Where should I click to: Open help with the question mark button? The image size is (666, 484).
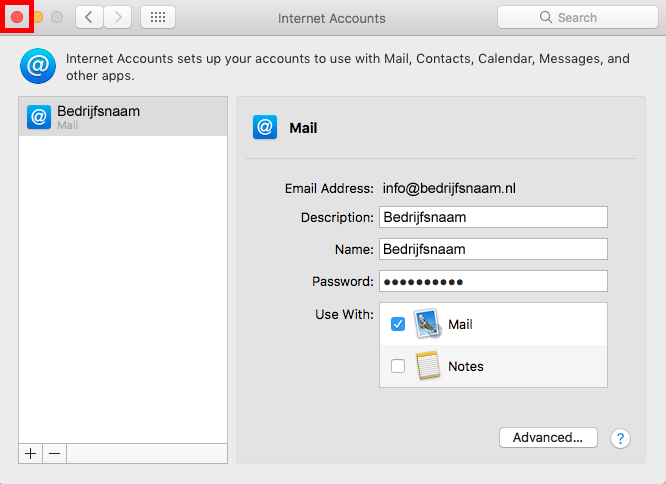pyautogui.click(x=620, y=438)
